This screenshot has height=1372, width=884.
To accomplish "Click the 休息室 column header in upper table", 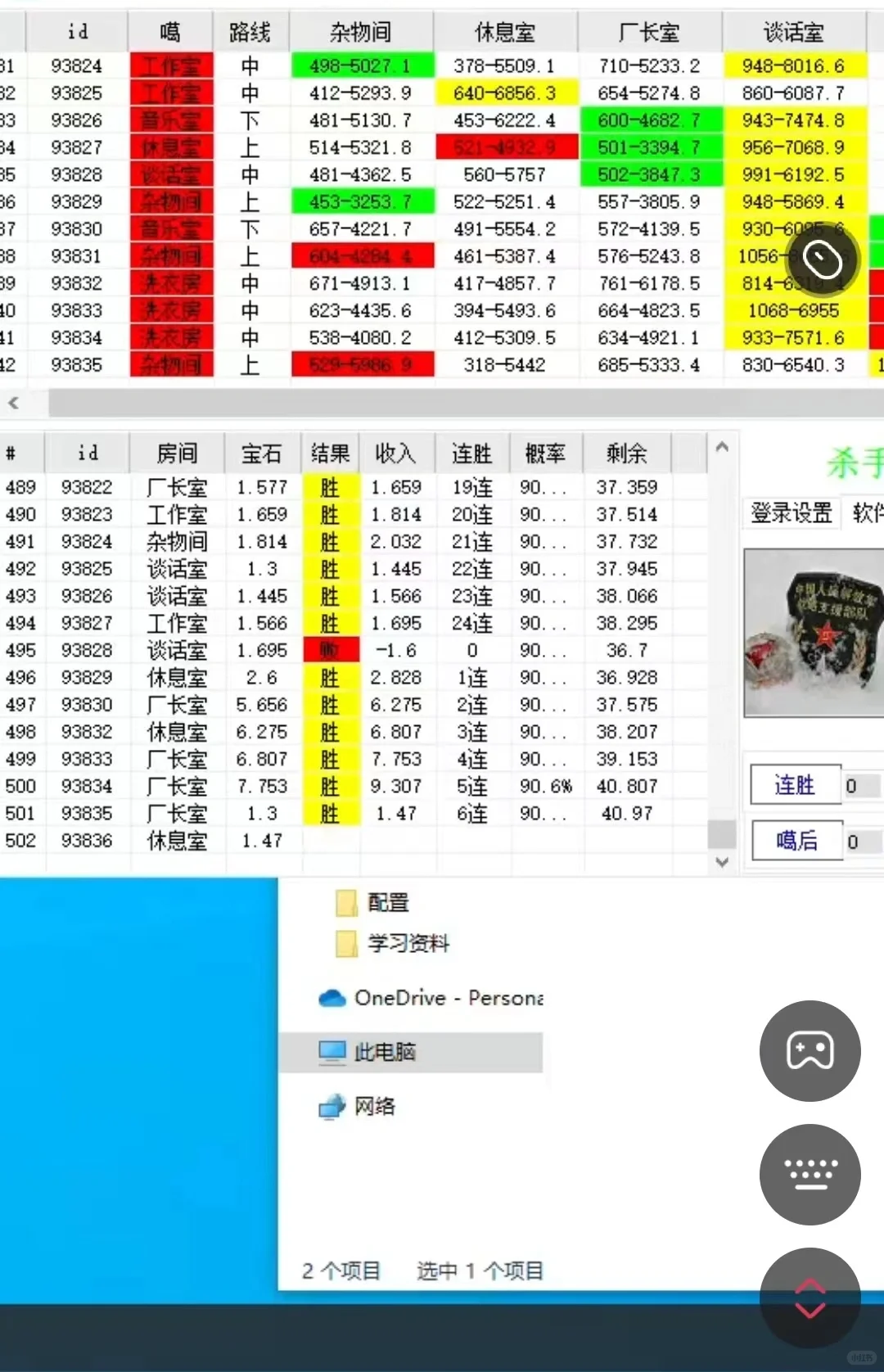I will point(505,32).
